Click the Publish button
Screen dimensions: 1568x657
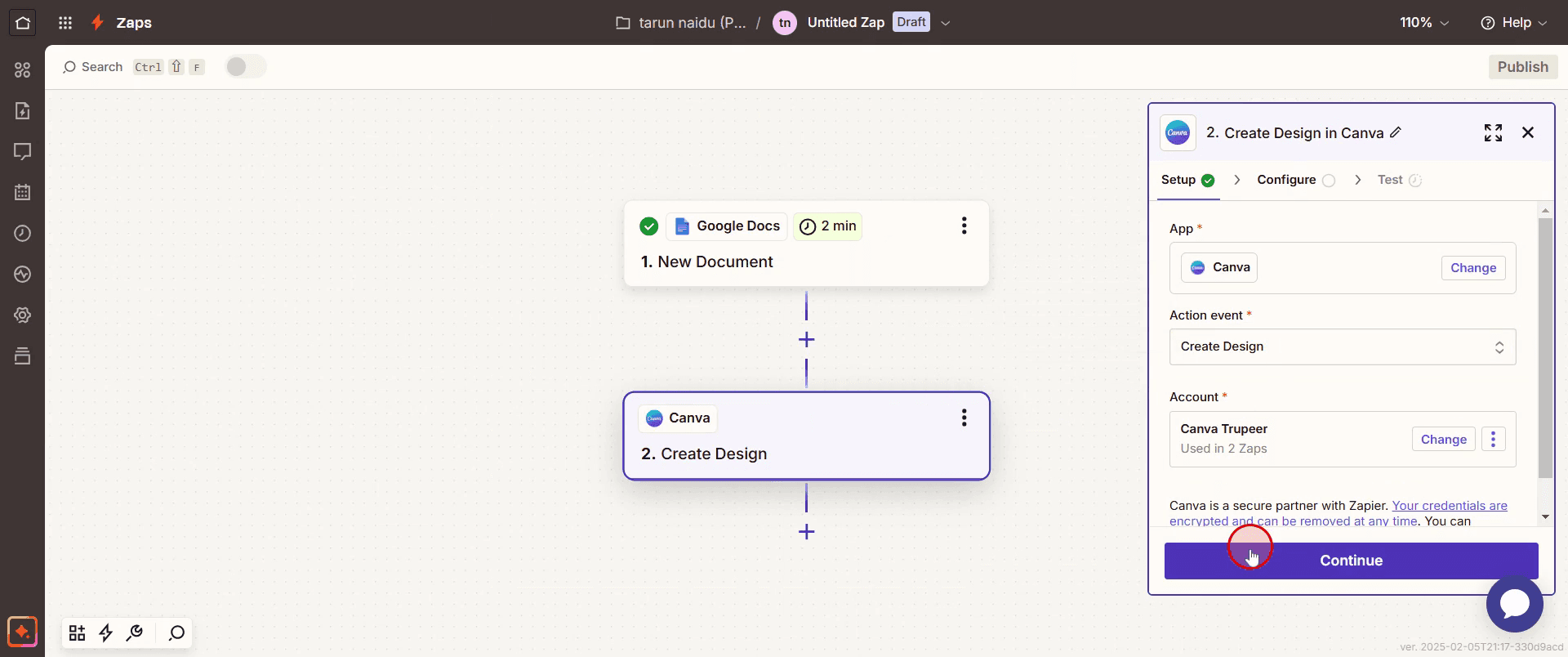tap(1522, 67)
